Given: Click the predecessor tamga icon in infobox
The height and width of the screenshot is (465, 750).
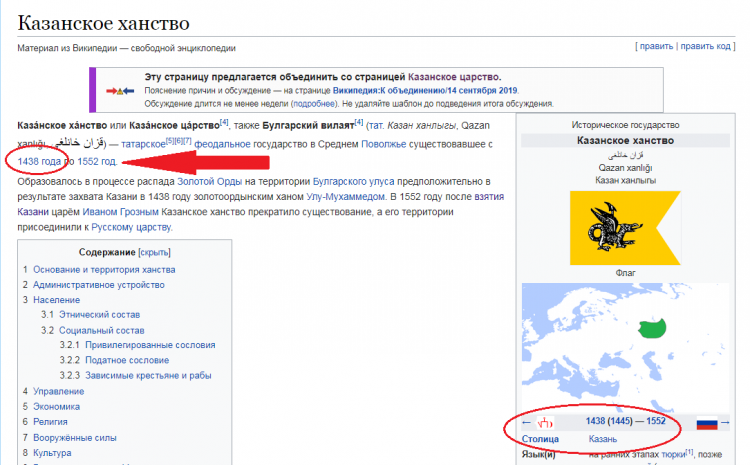Looking at the screenshot, I should [544, 423].
